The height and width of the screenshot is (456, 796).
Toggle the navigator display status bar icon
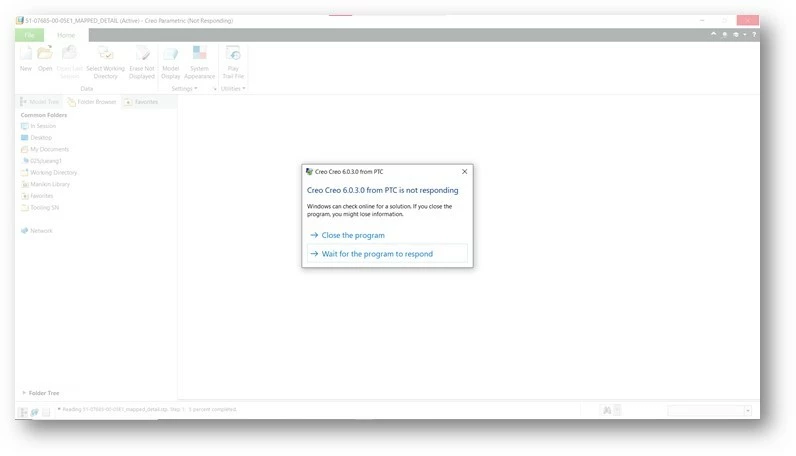coord(23,412)
